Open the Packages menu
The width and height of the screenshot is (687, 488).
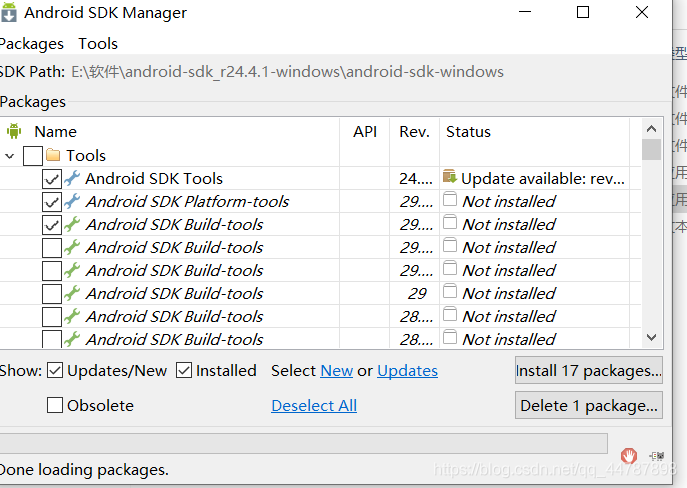[x=31, y=44]
